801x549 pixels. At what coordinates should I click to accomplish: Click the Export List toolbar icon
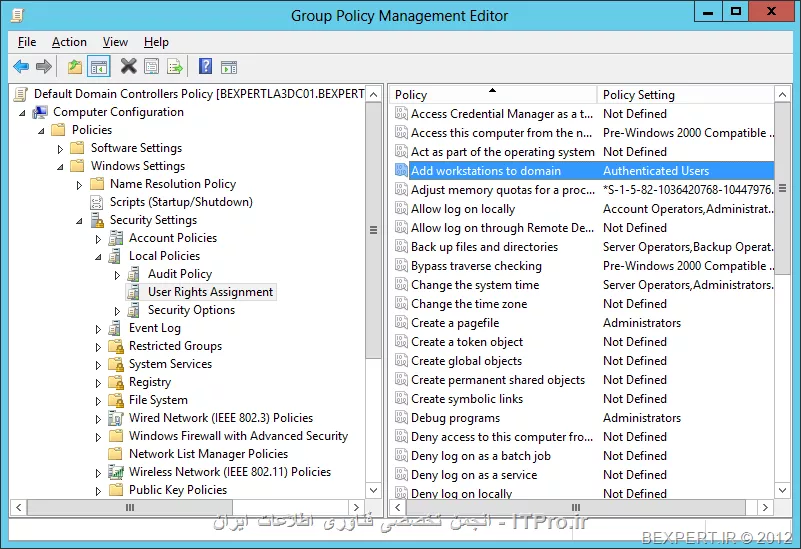pyautogui.click(x=175, y=67)
